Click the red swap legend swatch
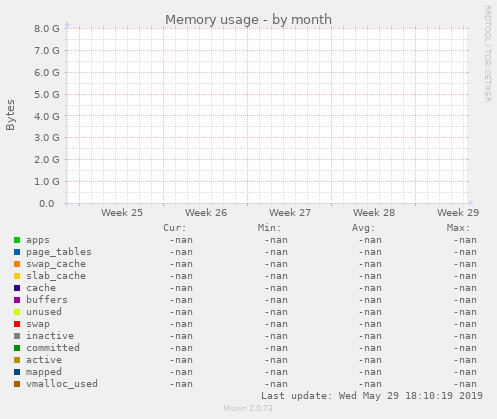 (17, 324)
